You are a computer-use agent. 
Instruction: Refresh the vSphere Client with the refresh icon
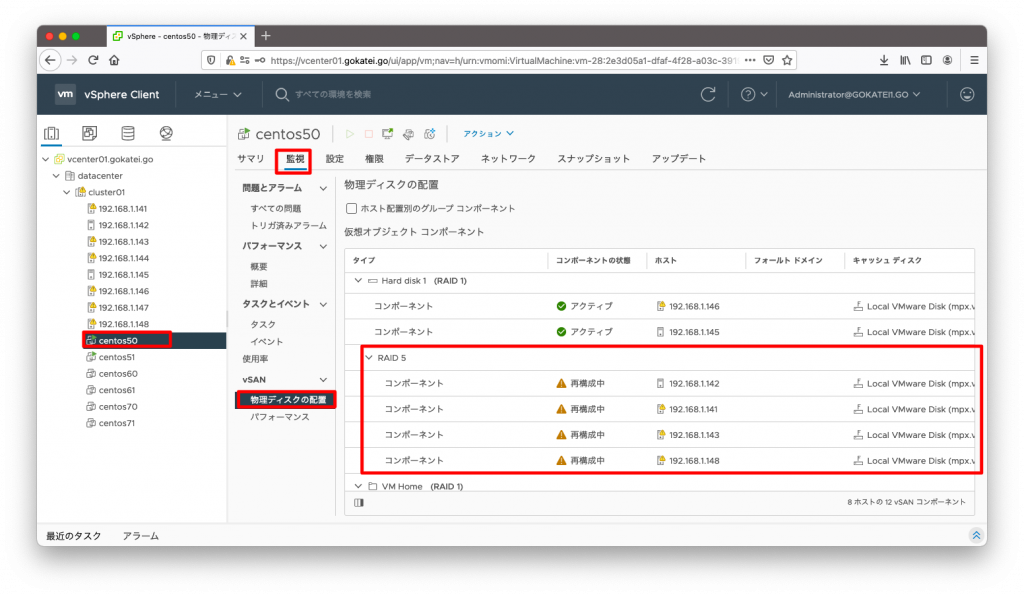709,94
